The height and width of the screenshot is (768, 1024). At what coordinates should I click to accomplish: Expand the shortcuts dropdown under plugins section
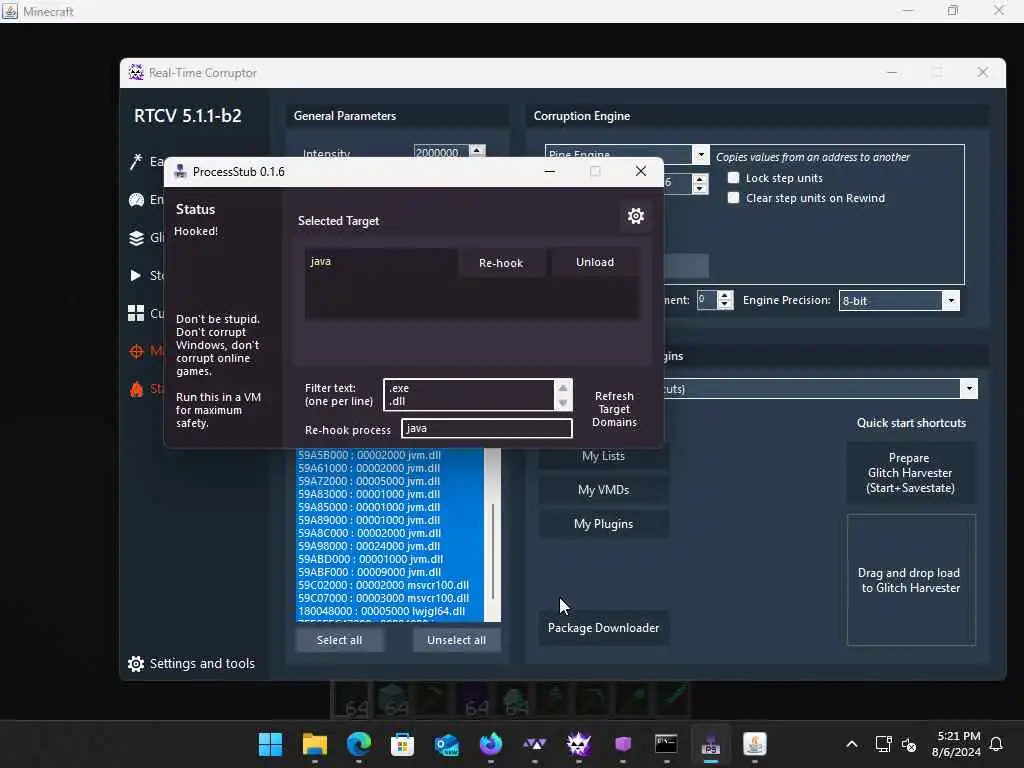tap(969, 389)
